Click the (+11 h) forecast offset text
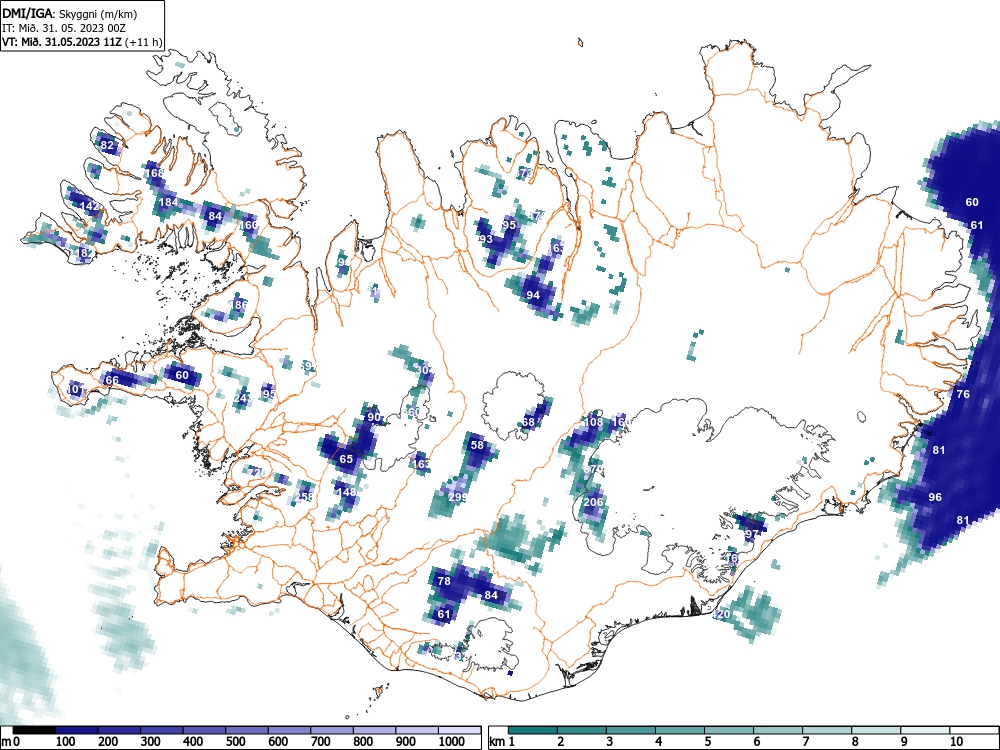 coord(144,42)
